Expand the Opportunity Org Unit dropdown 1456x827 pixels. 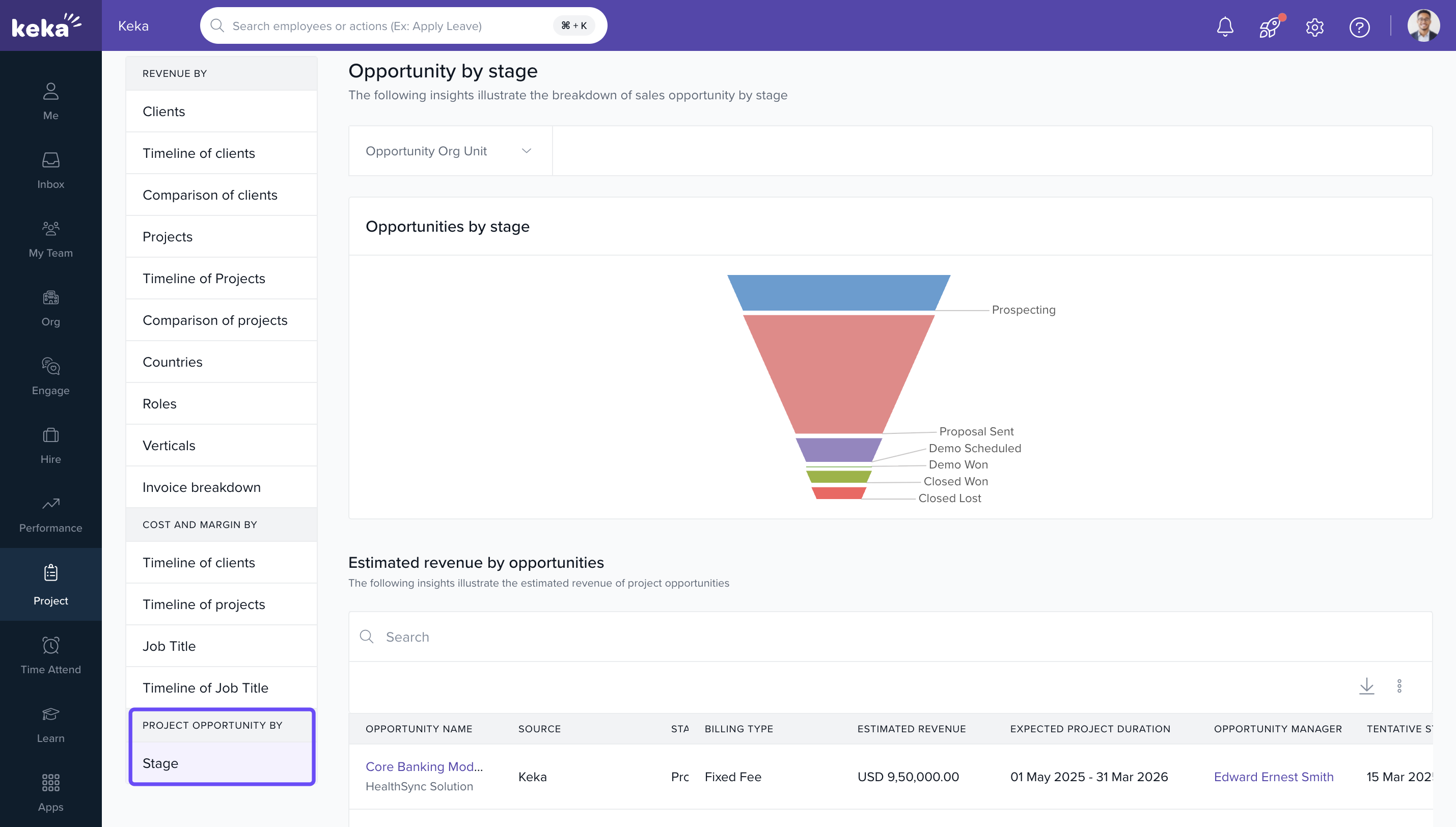[449, 151]
